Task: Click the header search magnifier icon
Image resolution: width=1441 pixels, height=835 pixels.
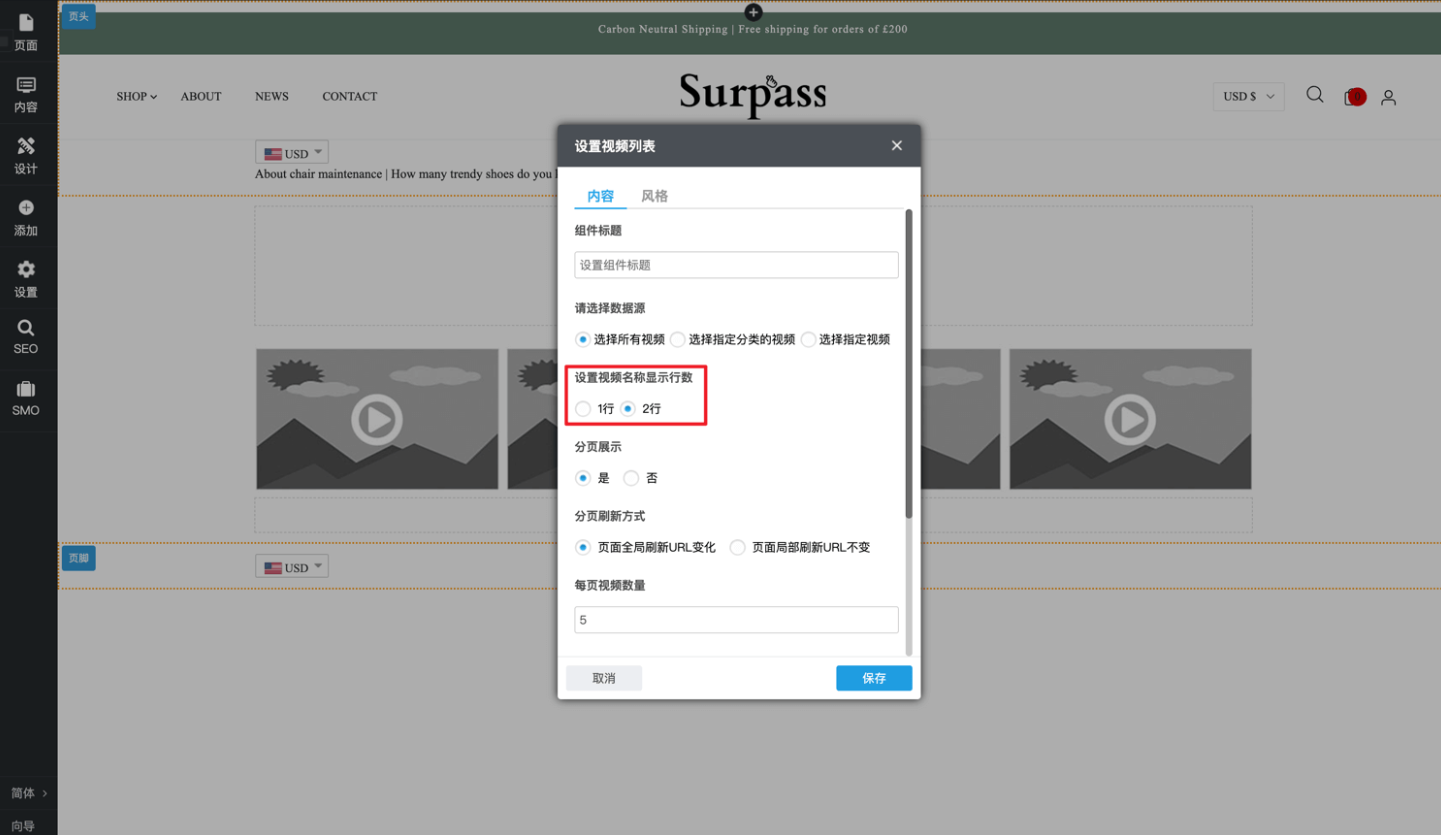Action: point(1315,95)
